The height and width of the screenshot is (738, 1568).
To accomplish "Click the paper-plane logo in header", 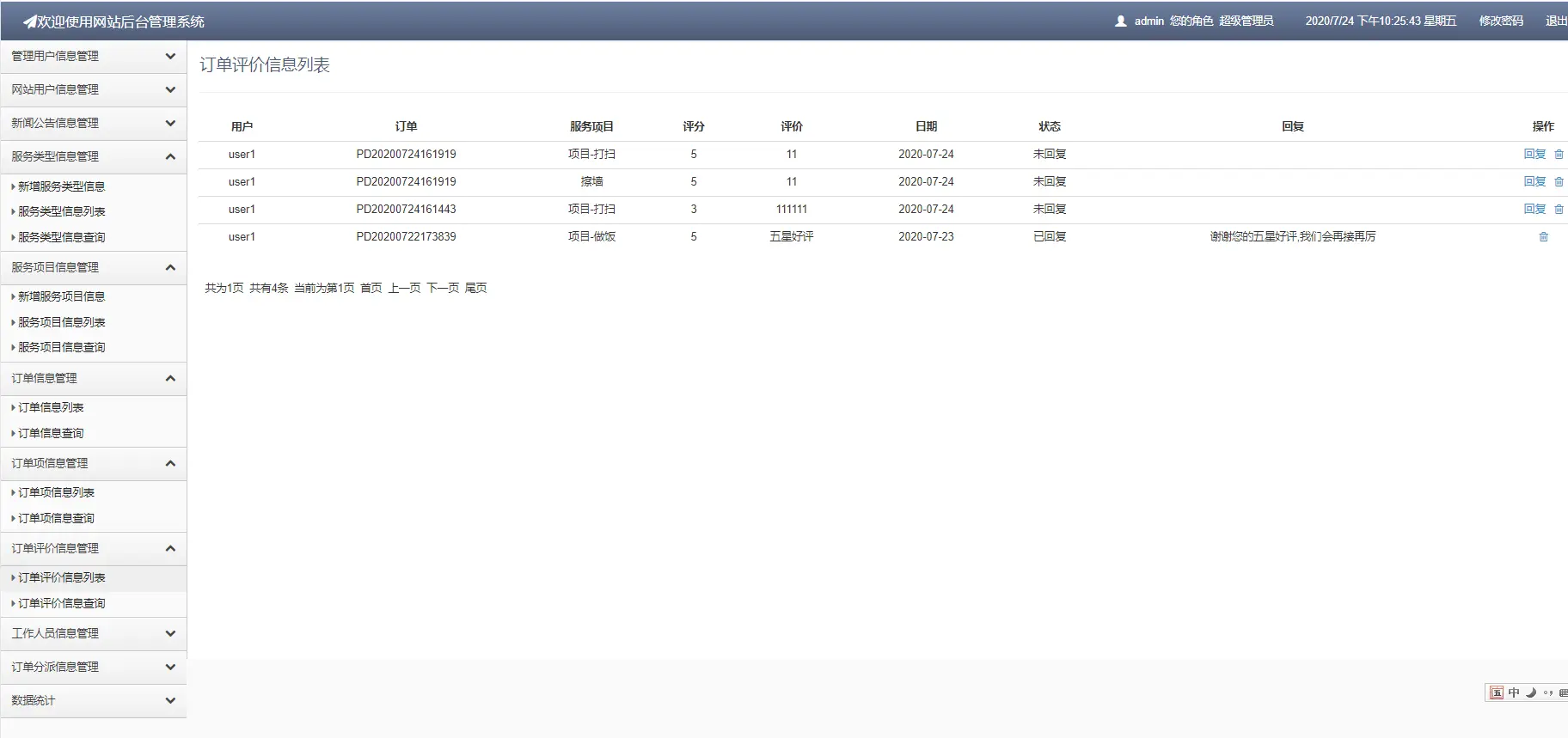I will coord(29,21).
